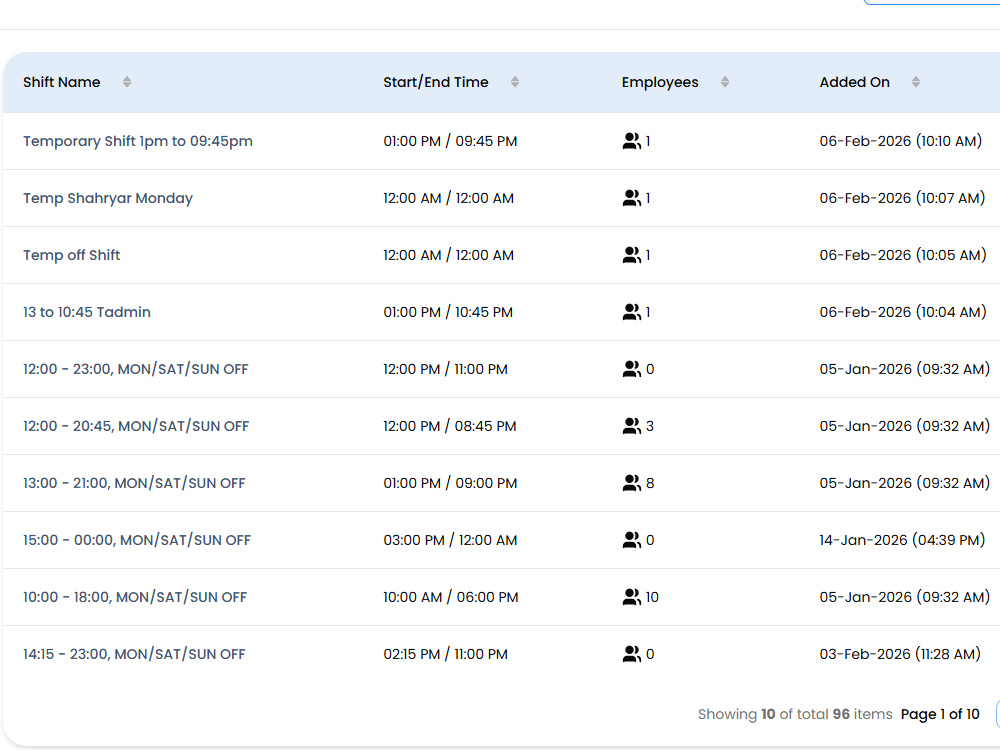Sort by Employees arrows icon

(724, 82)
